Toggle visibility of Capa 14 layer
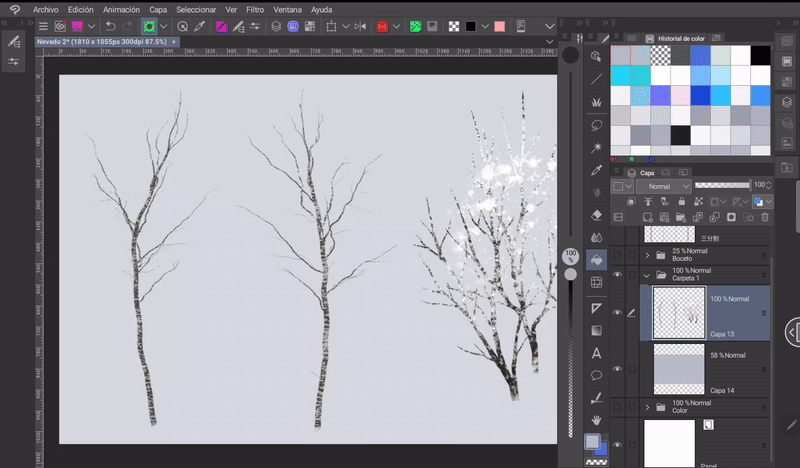This screenshot has height=468, width=800. (617, 369)
